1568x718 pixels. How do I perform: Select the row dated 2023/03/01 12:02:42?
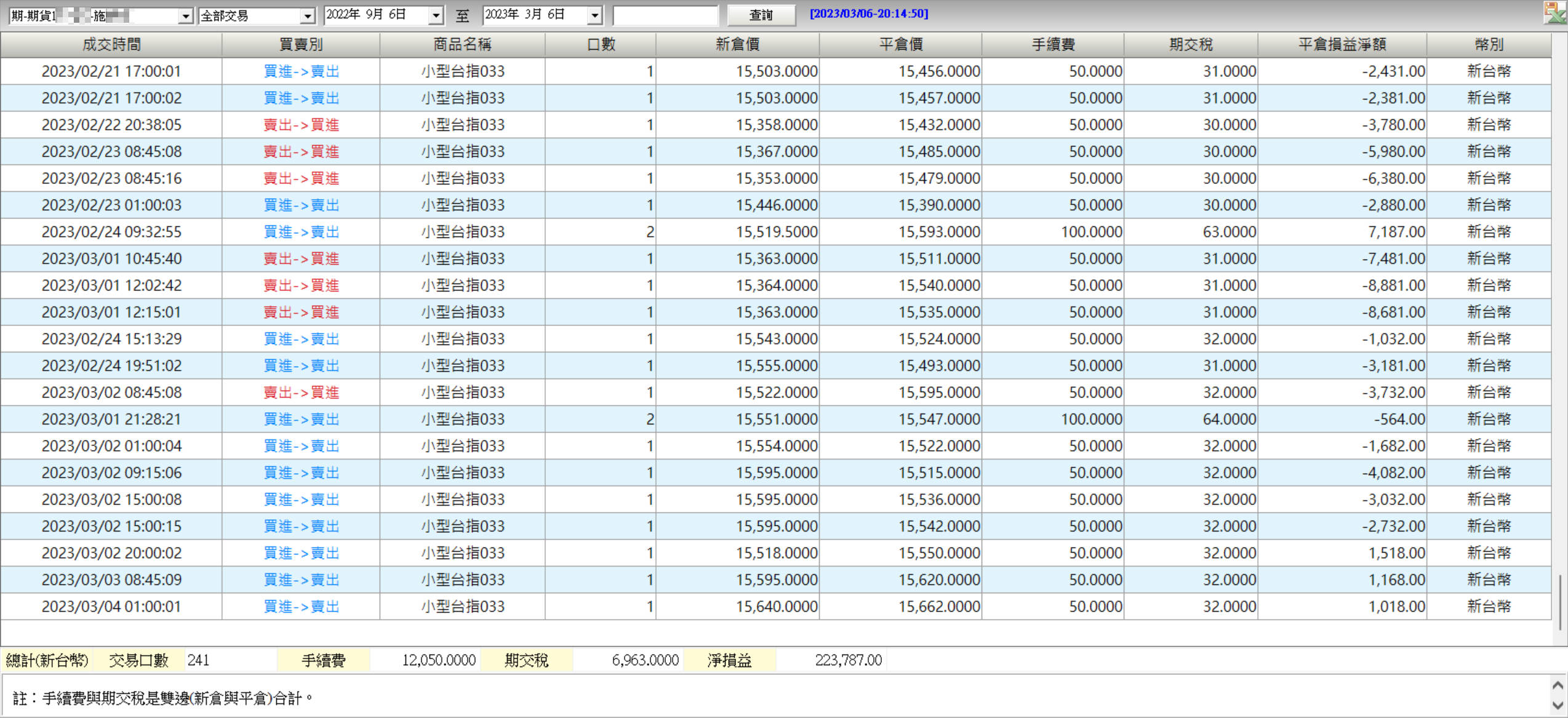click(775, 285)
